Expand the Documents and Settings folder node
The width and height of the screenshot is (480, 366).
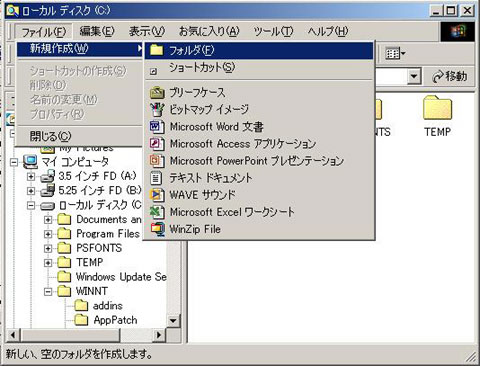click(48, 220)
